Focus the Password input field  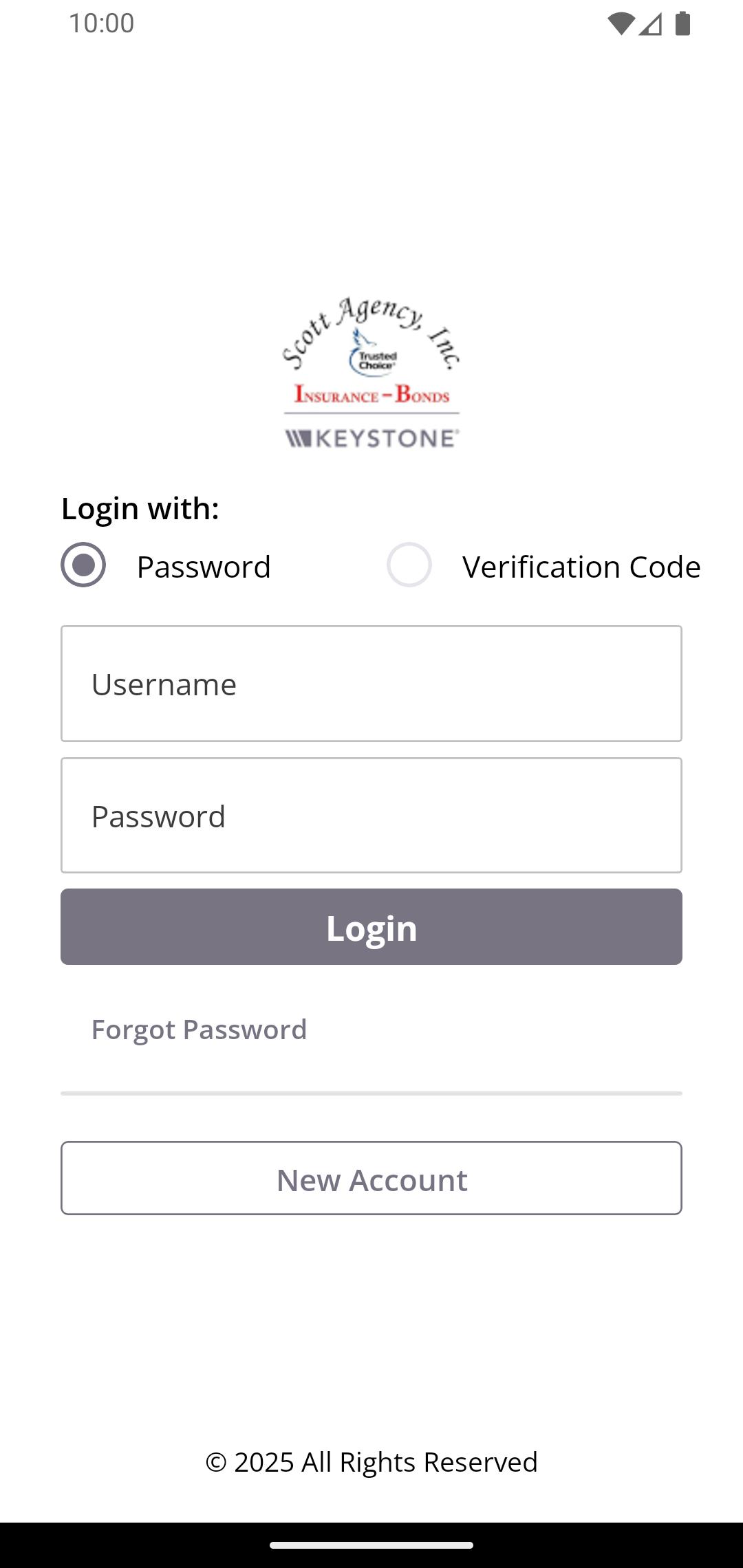pos(371,816)
